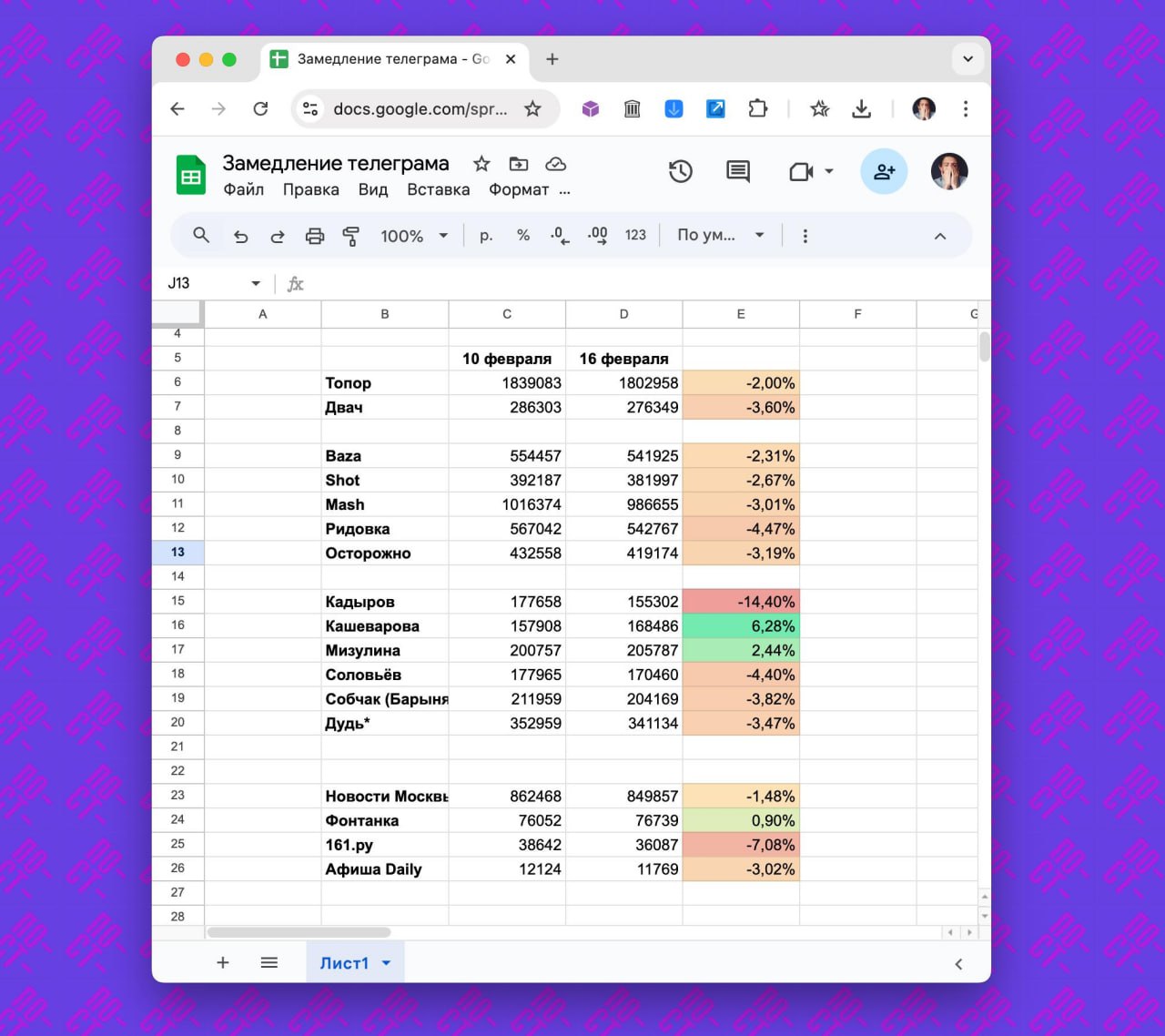The image size is (1165, 1036).
Task: Open the toolbar overflow three-dot menu
Action: [x=805, y=236]
